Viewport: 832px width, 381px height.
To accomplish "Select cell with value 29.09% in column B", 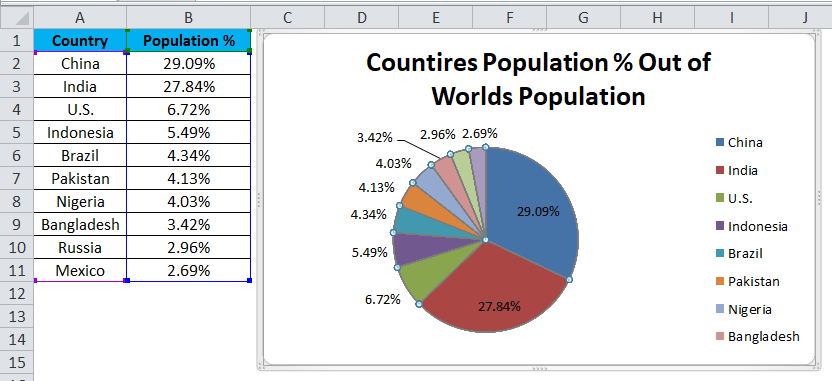I will (x=188, y=64).
